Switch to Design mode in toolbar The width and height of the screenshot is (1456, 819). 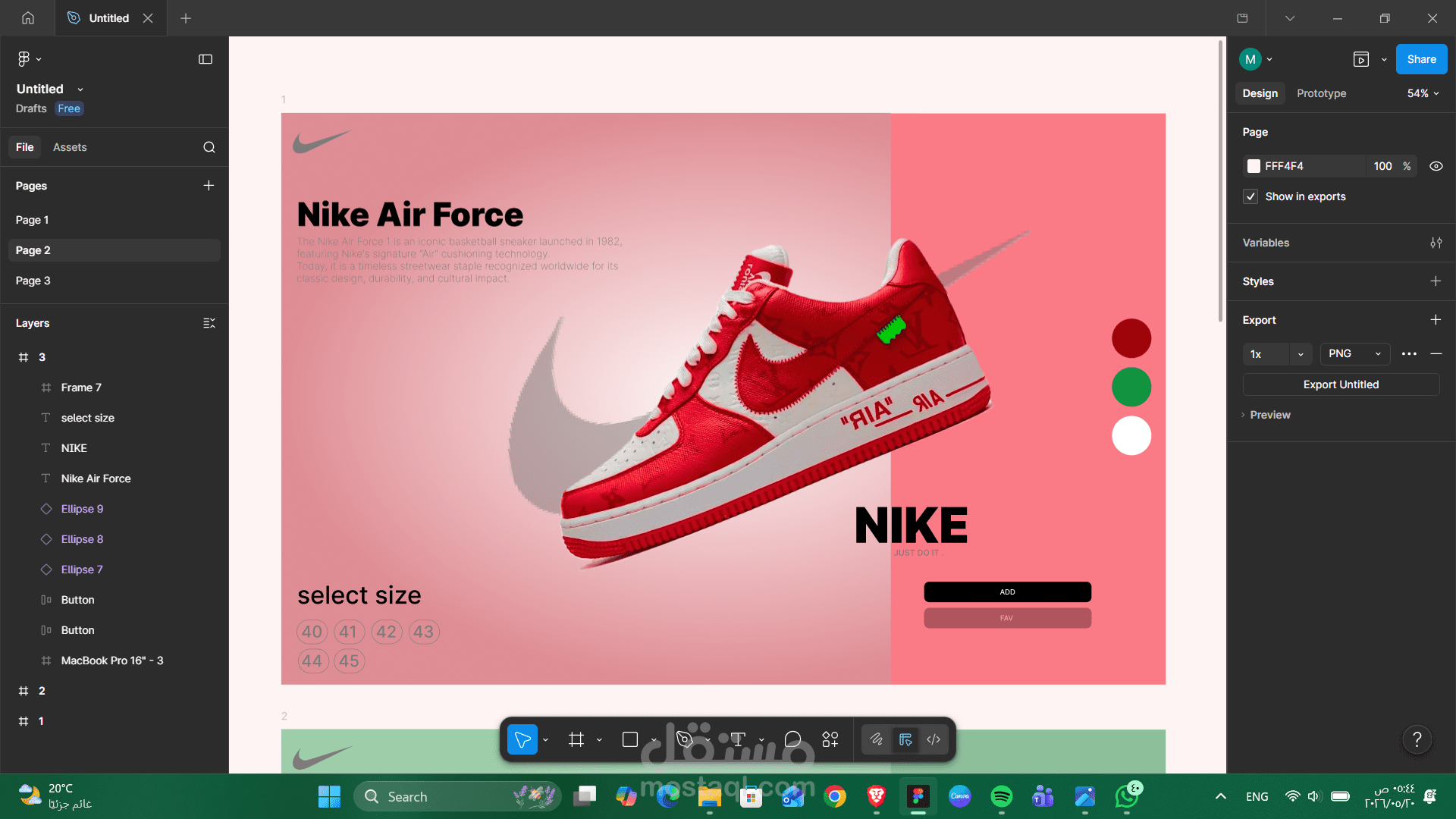905,739
